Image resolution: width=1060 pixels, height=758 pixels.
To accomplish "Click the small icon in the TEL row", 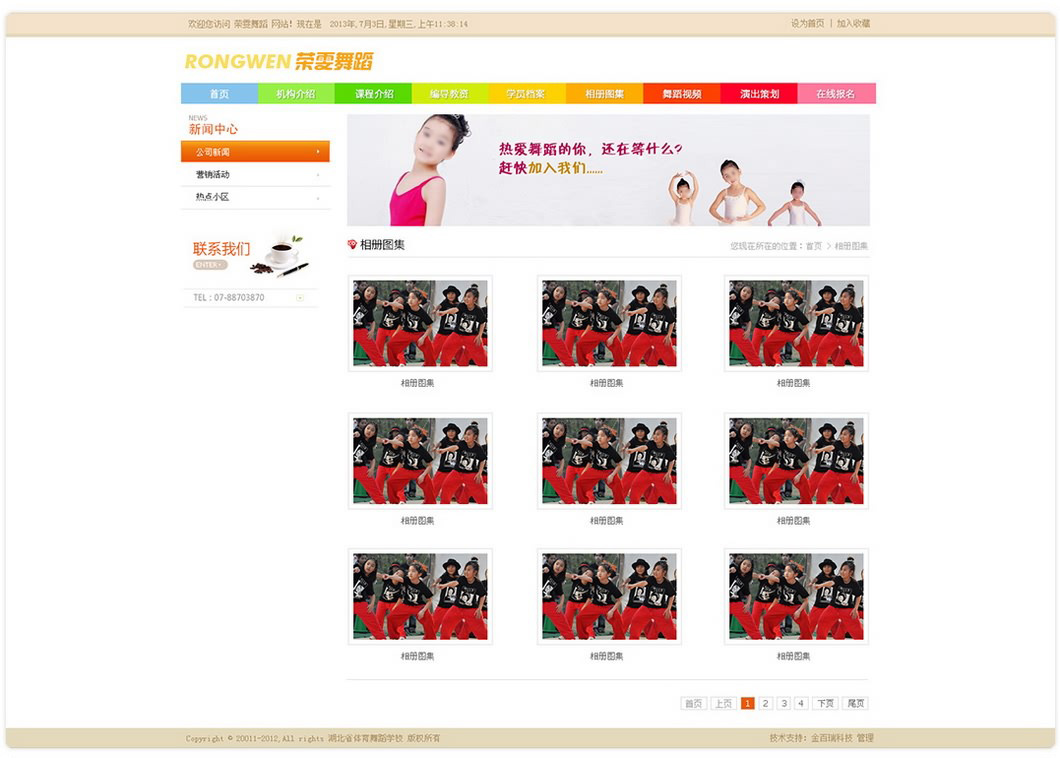I will coord(300,298).
